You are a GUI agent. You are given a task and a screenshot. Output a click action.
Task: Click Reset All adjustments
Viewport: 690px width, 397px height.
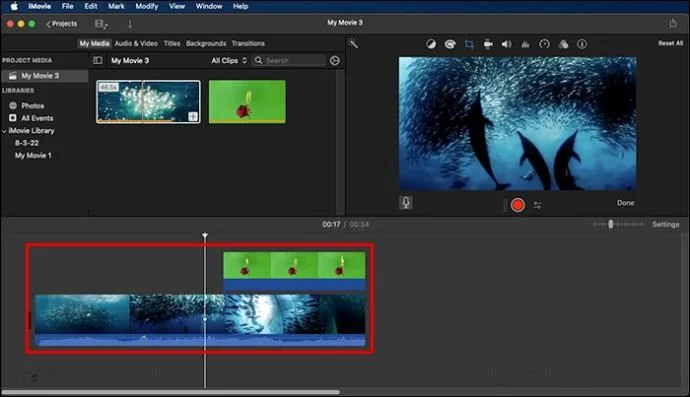coord(670,43)
